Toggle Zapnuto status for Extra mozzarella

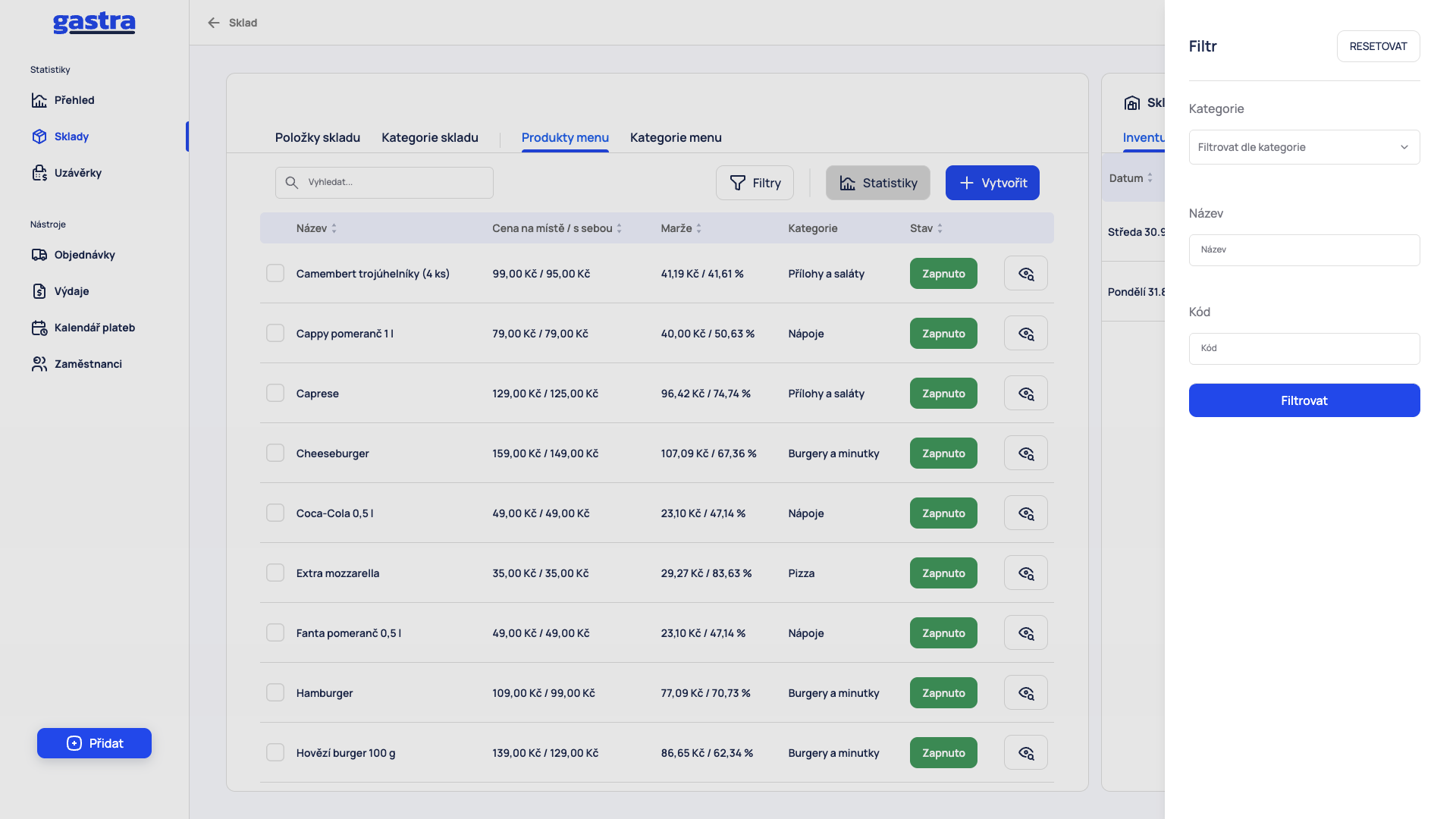click(943, 573)
